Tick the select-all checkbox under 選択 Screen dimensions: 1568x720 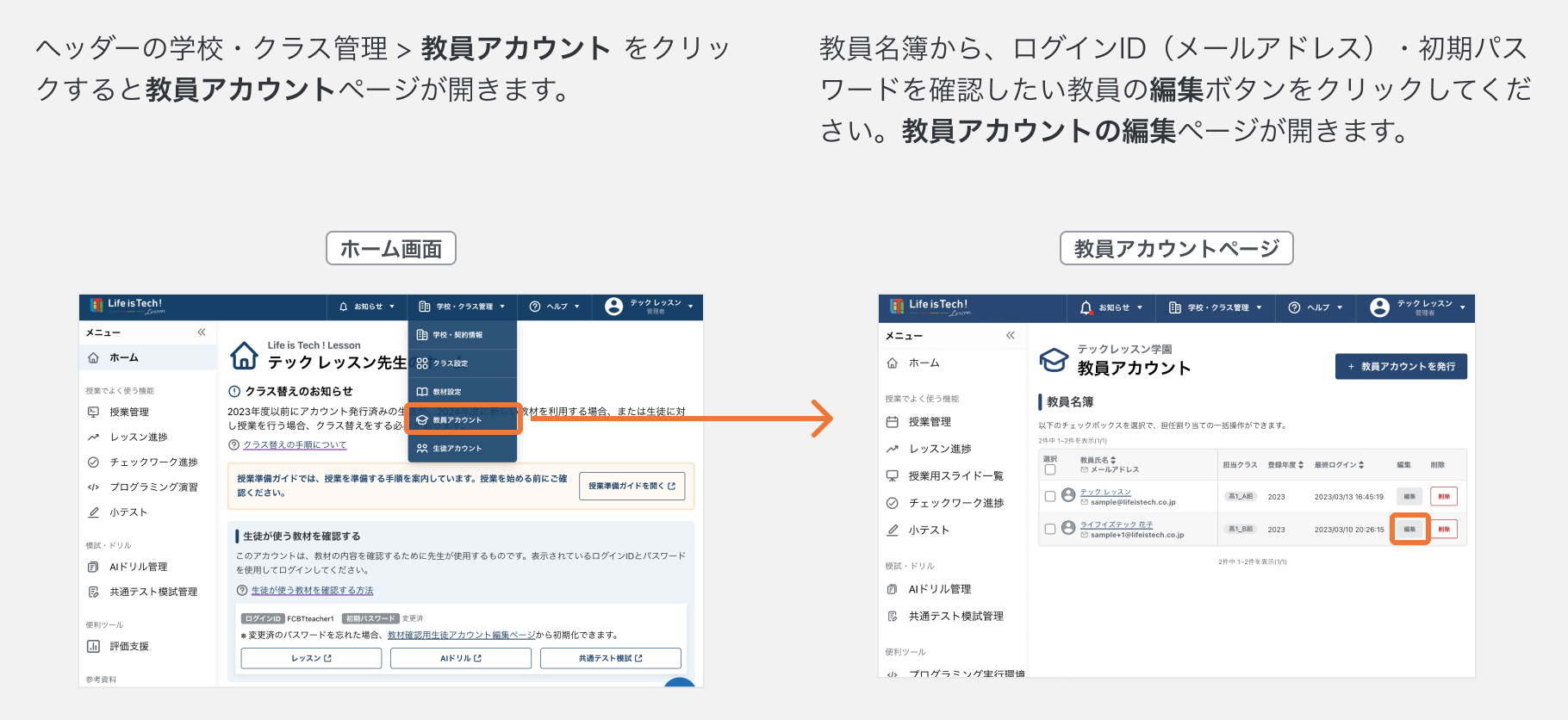click(1049, 470)
